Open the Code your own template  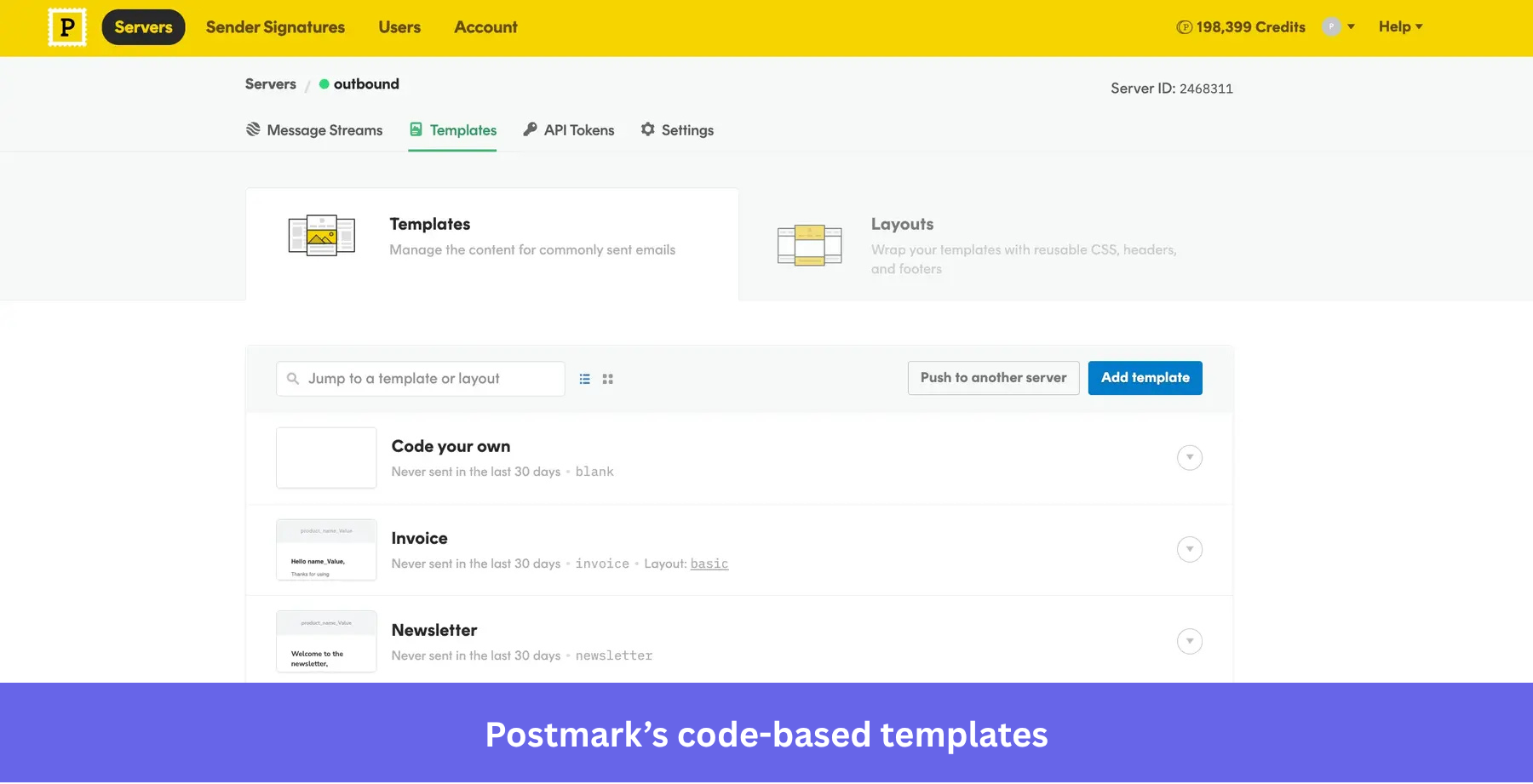[451, 447]
